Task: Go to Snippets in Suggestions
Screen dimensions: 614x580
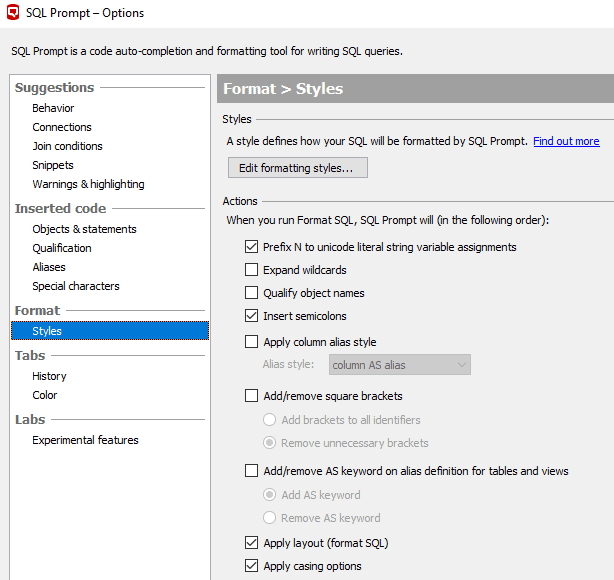Action: [x=53, y=165]
